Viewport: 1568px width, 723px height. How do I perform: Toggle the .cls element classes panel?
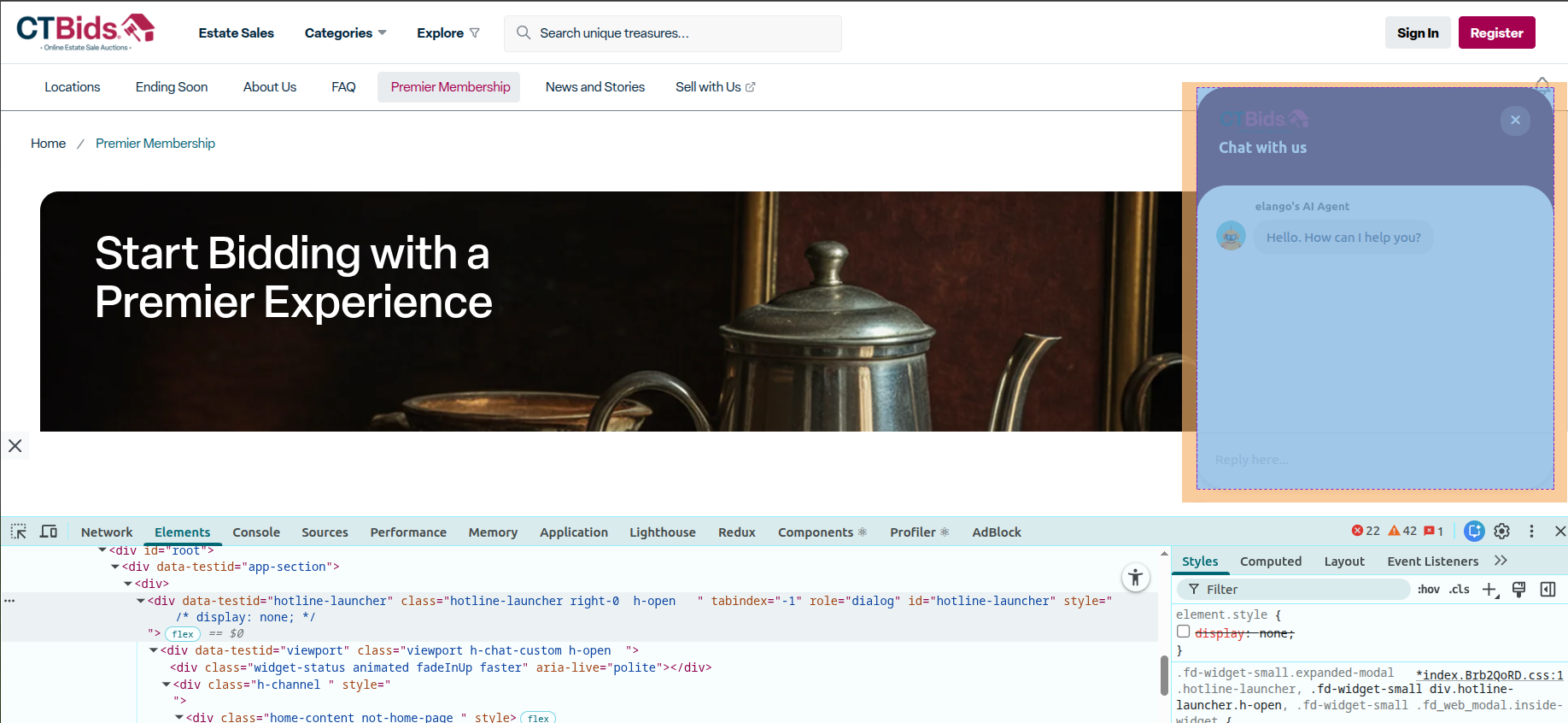pyautogui.click(x=1459, y=590)
